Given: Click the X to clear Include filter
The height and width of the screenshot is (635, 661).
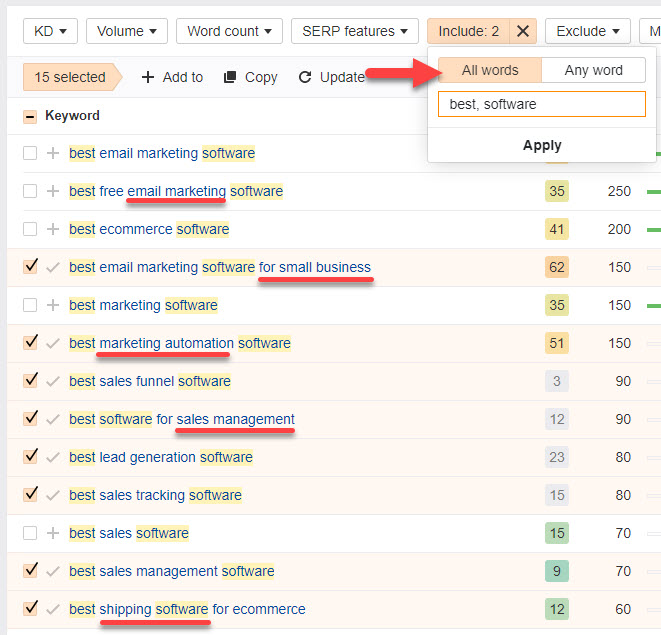Looking at the screenshot, I should coord(523,31).
